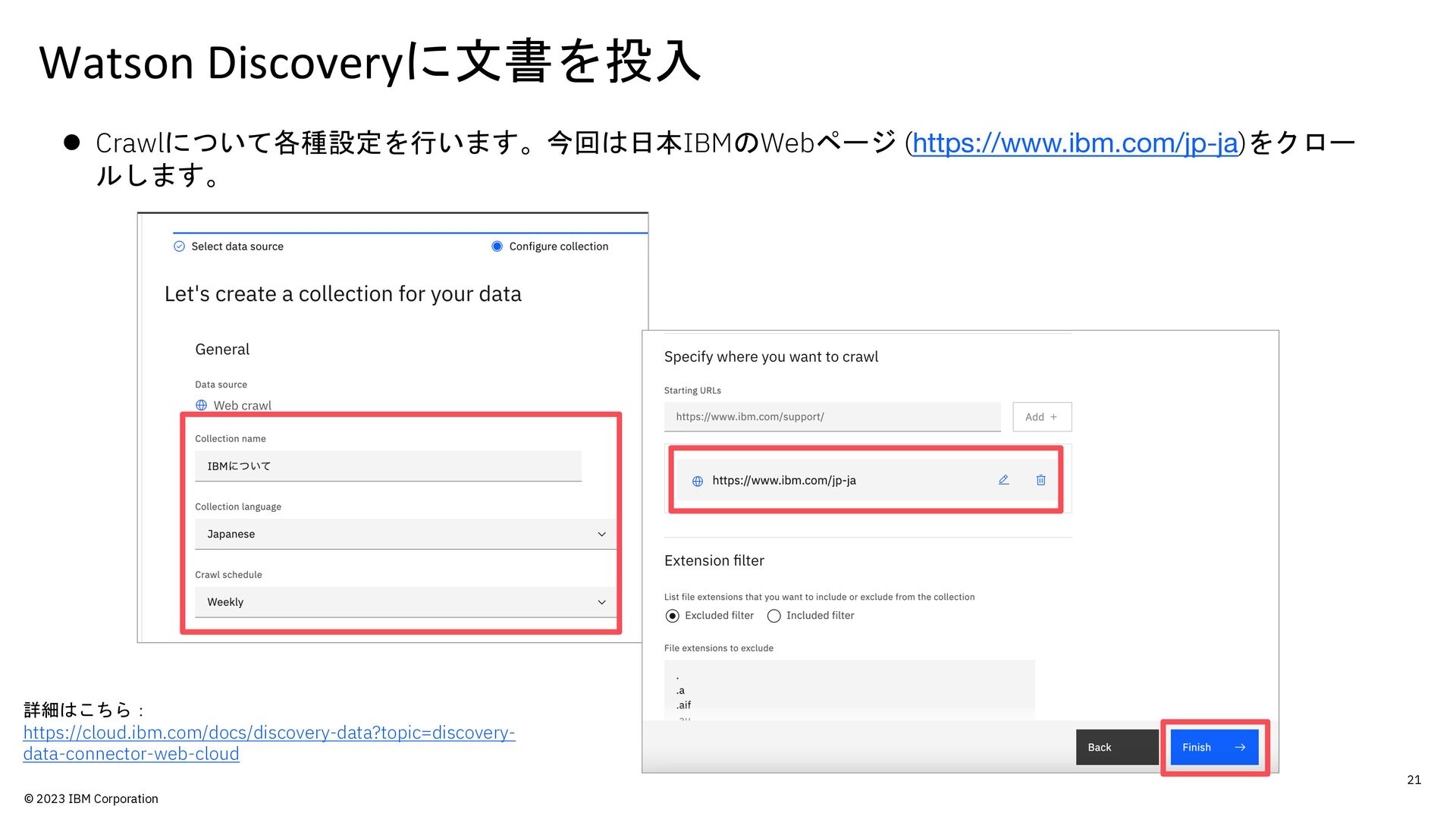The height and width of the screenshot is (819, 1456).
Task: Click the Configure collection step indicator
Action: click(497, 246)
